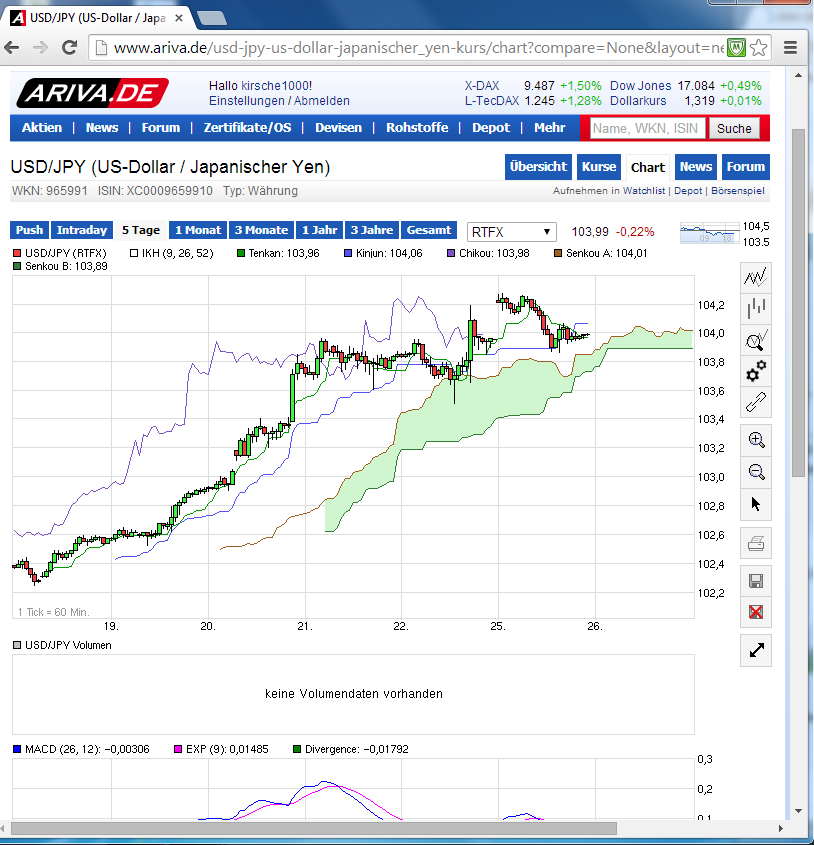Click the ARIVA.DE logo
814x845 pixels.
tap(92, 93)
